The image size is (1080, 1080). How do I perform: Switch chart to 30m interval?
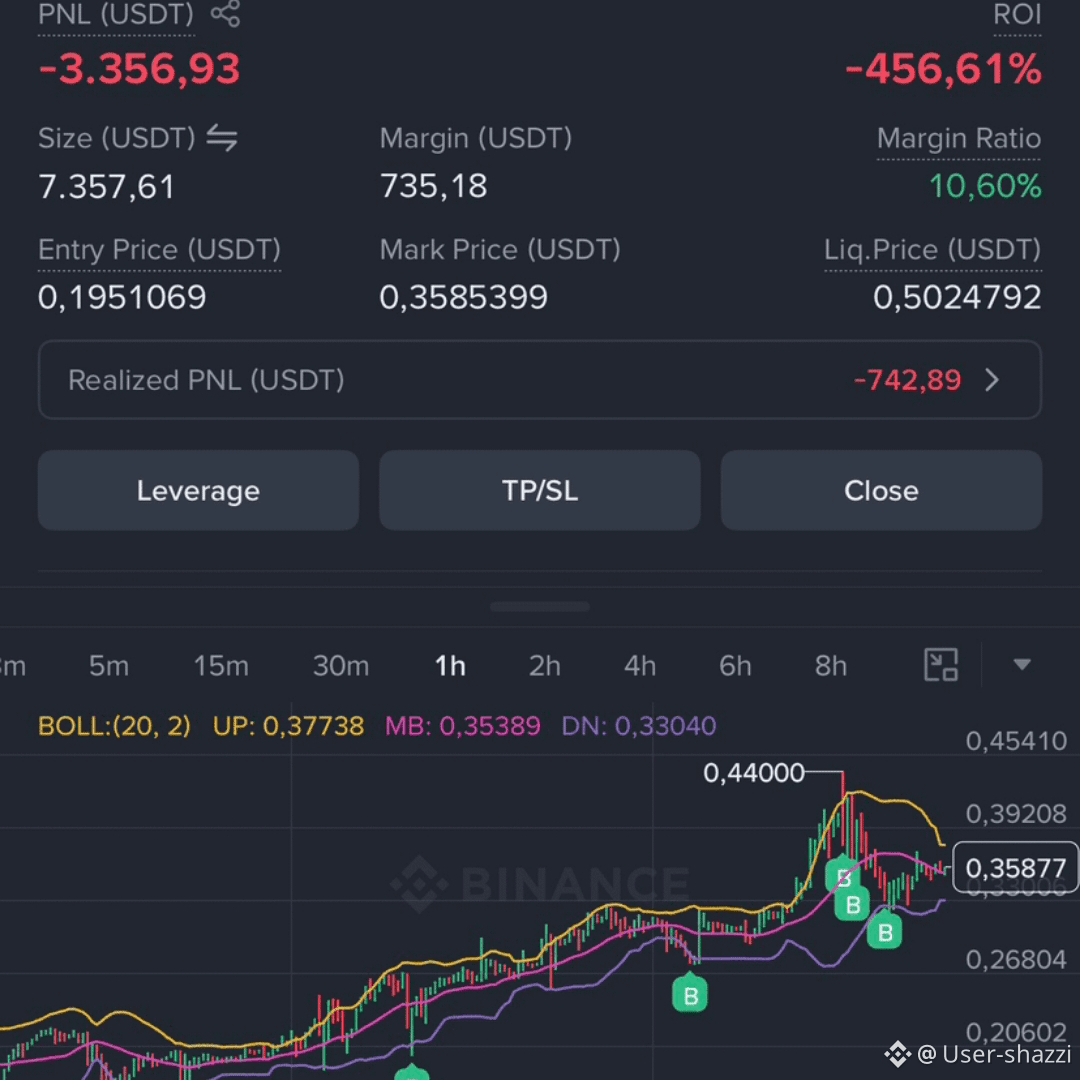tap(341, 666)
